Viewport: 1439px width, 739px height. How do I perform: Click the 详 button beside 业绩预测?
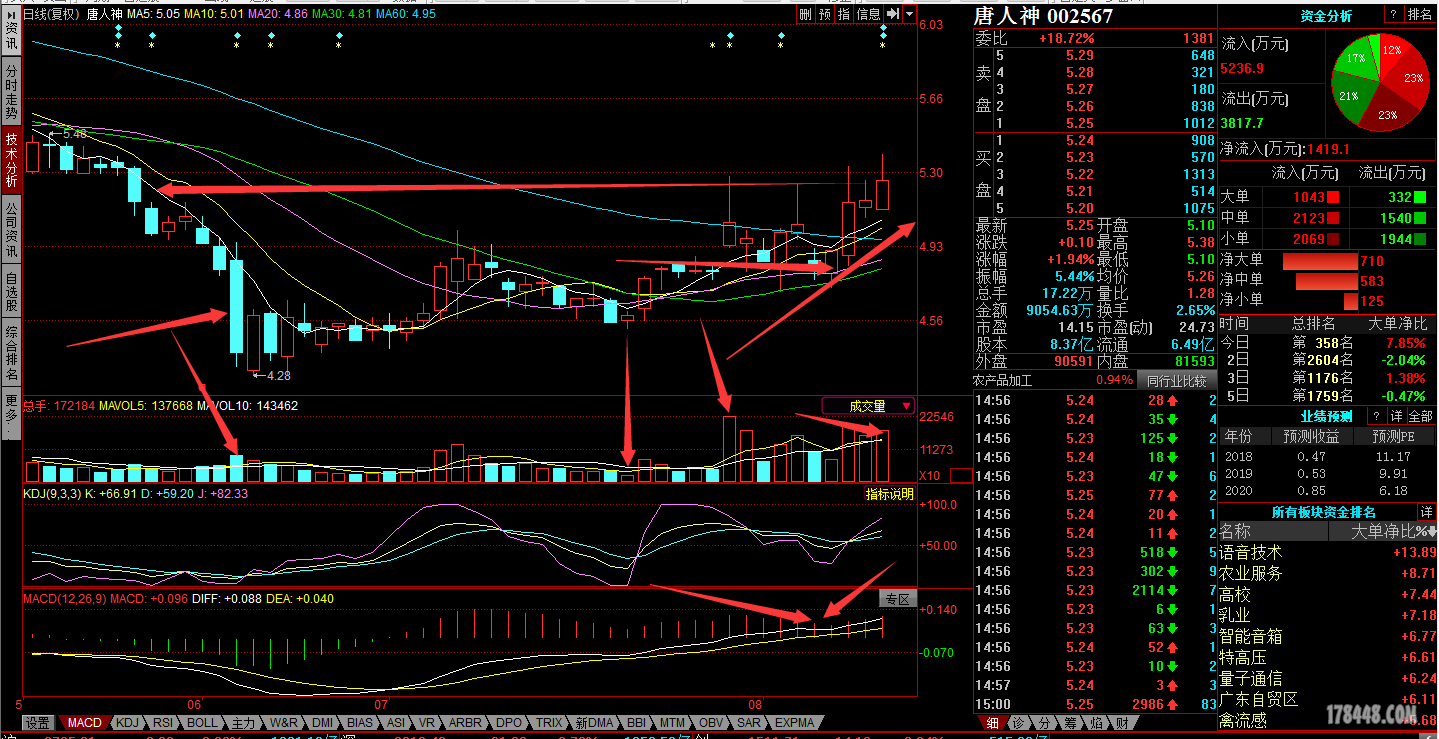1397,416
